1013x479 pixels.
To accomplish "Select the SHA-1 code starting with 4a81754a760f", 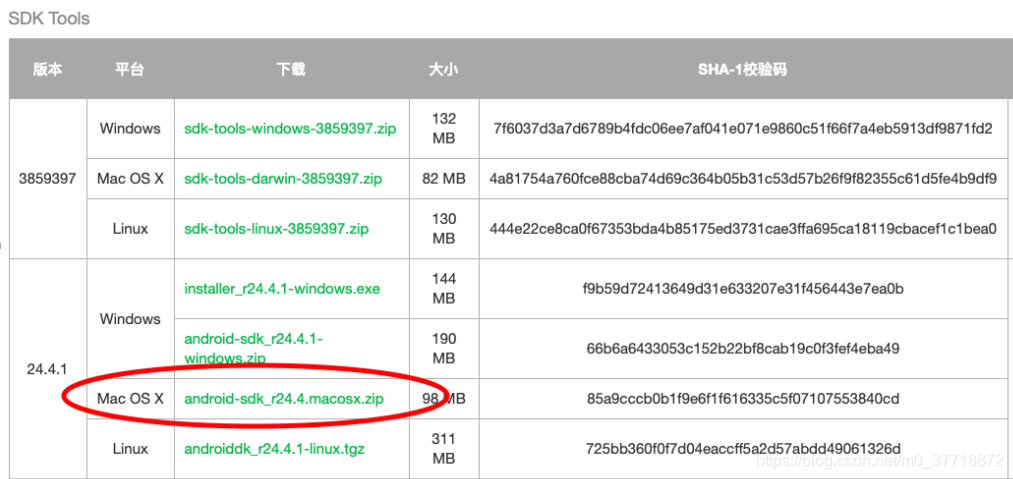I will pyautogui.click(x=743, y=178).
